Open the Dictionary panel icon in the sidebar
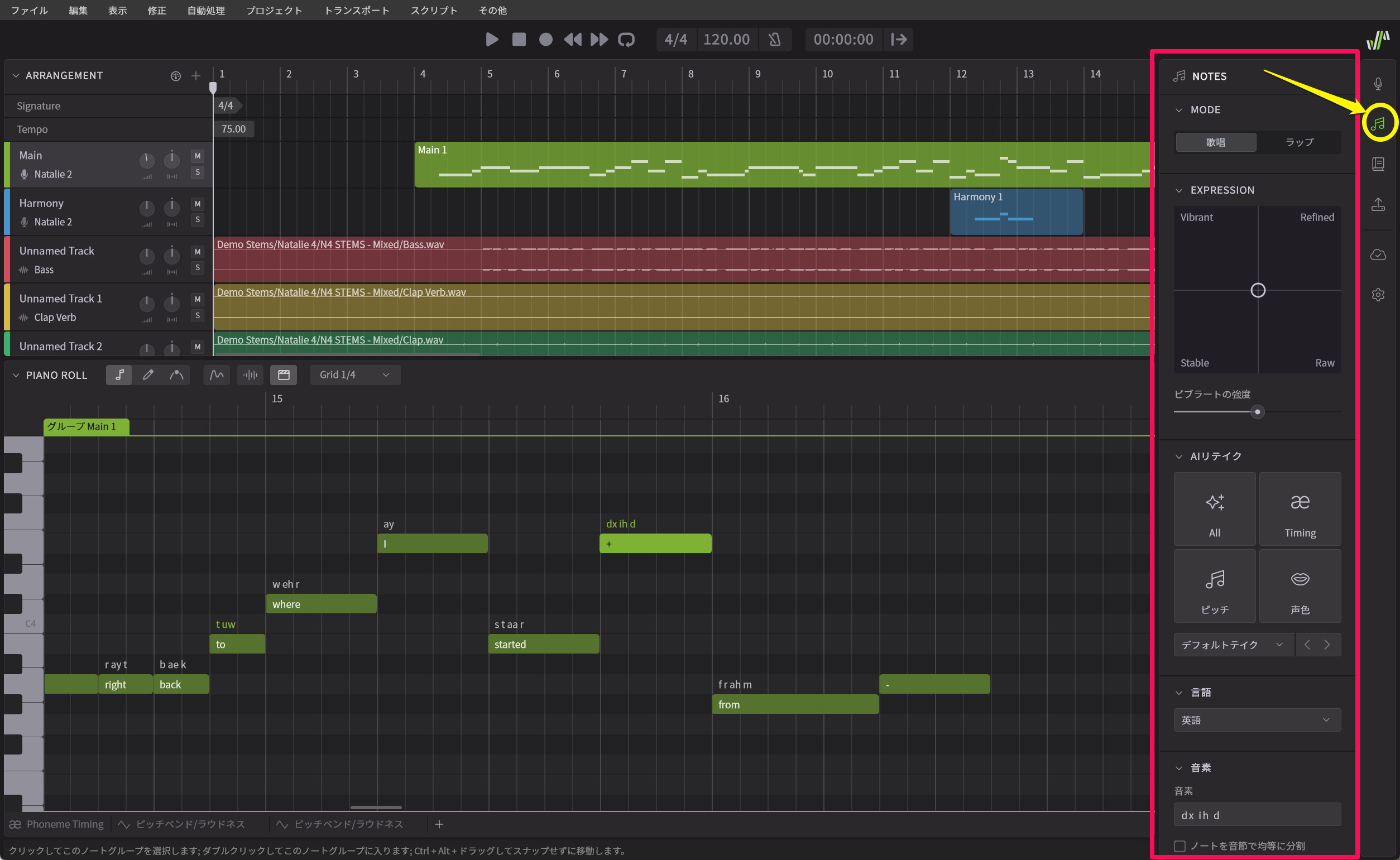1400x860 pixels. [1378, 164]
